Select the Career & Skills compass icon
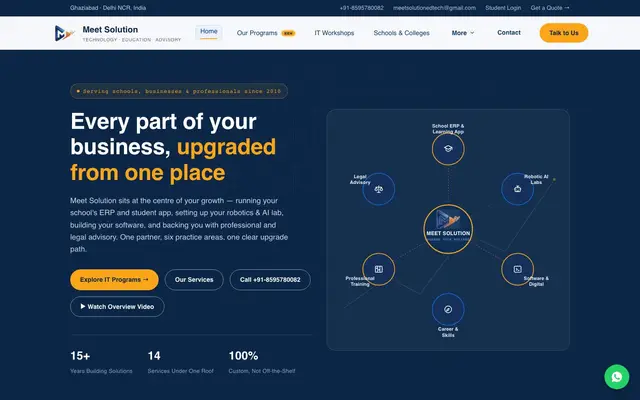This screenshot has width=640, height=400. (x=448, y=309)
